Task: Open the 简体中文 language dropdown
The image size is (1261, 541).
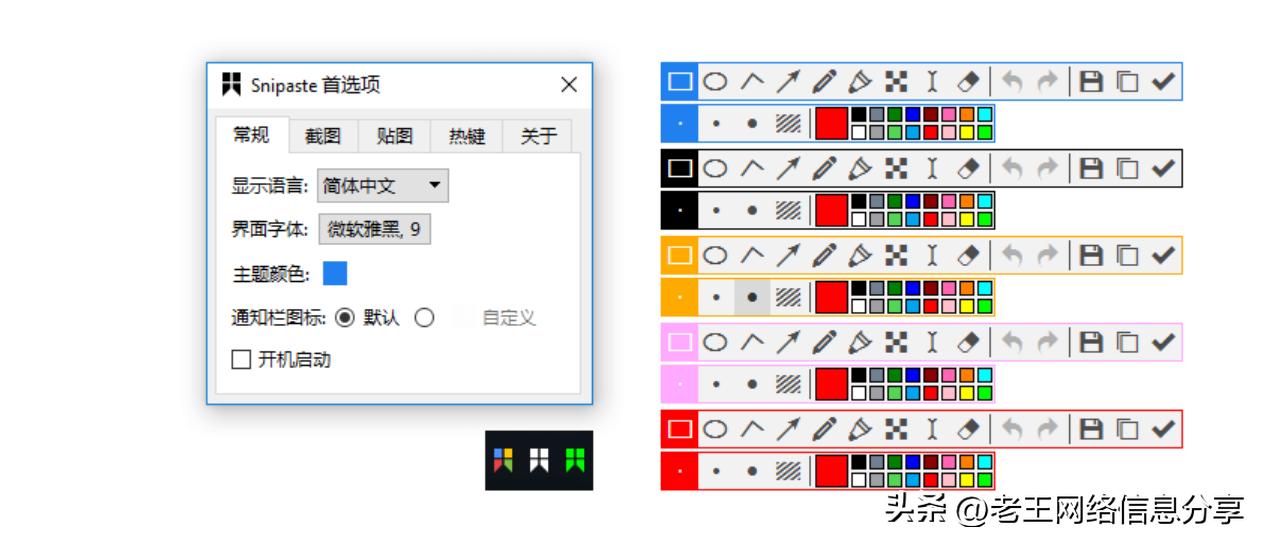Action: pyautogui.click(x=383, y=186)
